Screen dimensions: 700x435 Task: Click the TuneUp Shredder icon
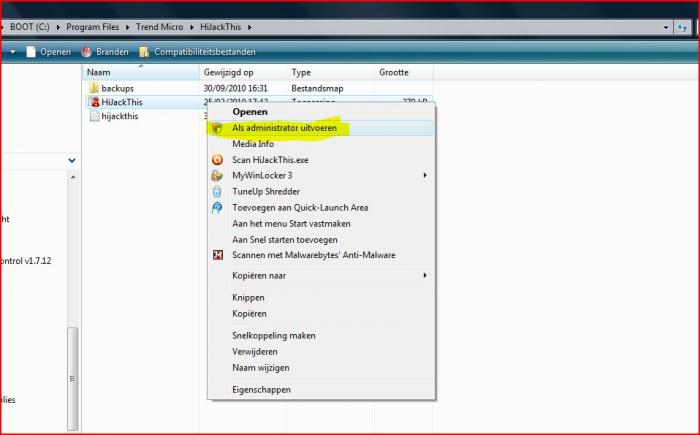(217, 192)
